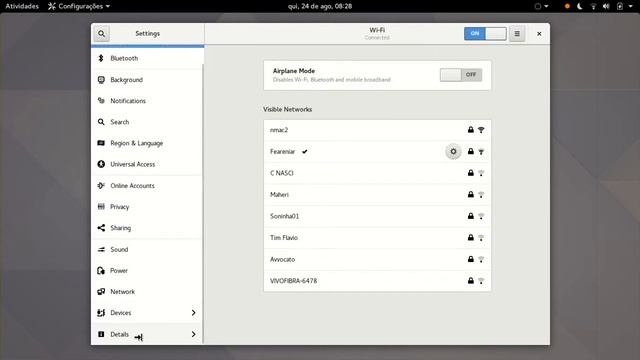
Task: Open the clock and calendar in top bar
Action: point(320,6)
